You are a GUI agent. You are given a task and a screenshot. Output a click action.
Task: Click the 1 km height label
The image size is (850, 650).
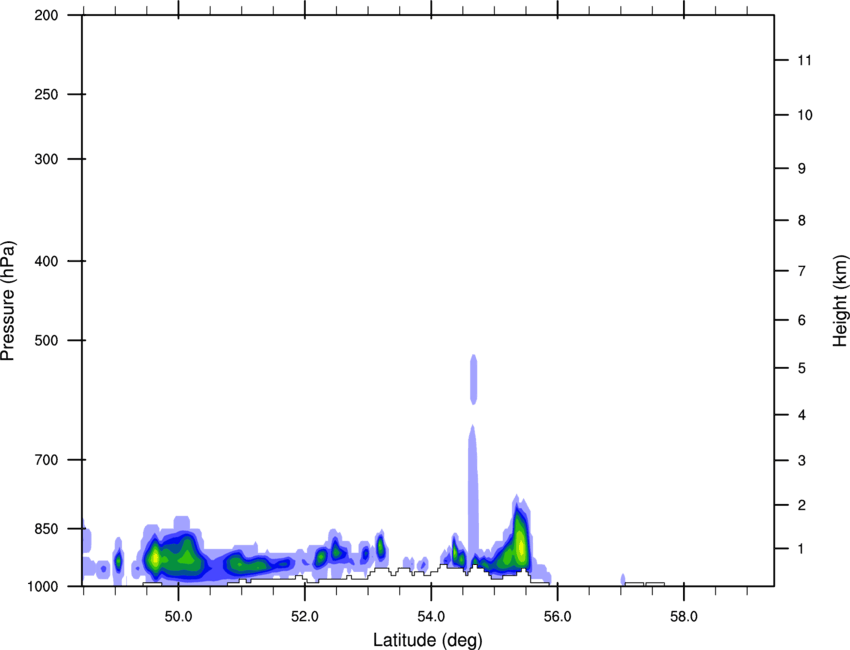pos(802,549)
